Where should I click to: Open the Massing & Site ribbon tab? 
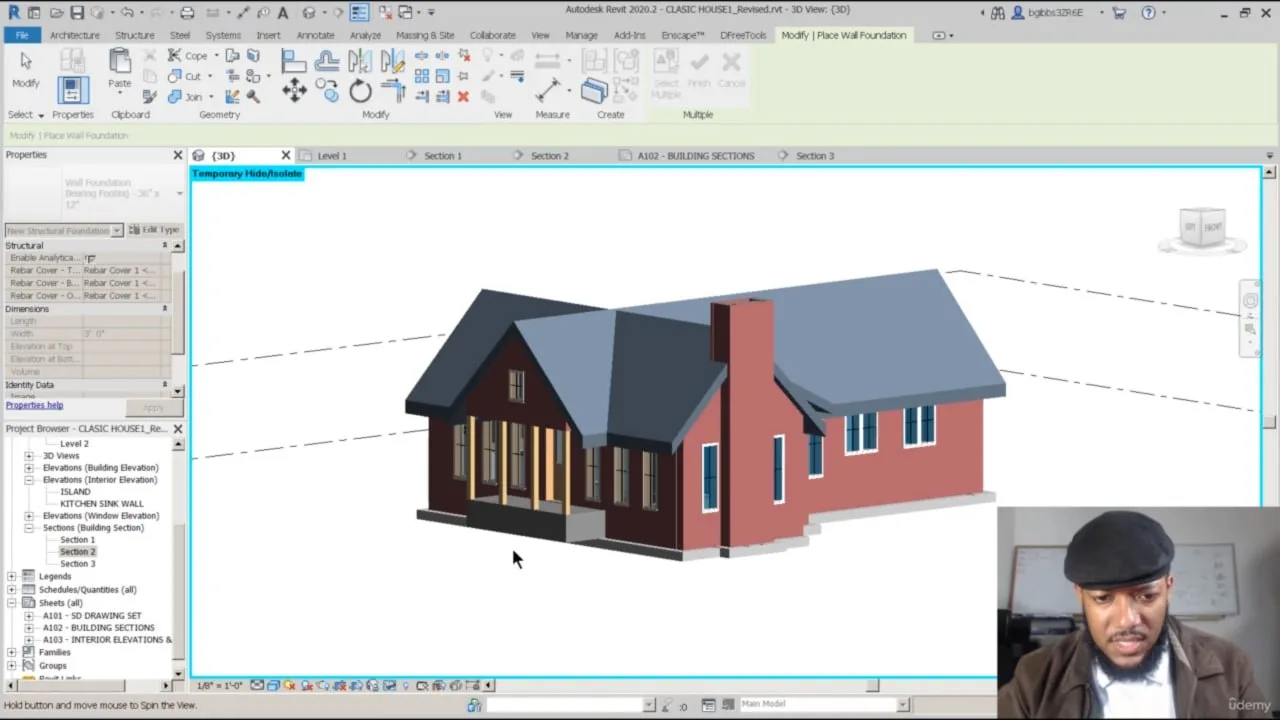coord(425,35)
